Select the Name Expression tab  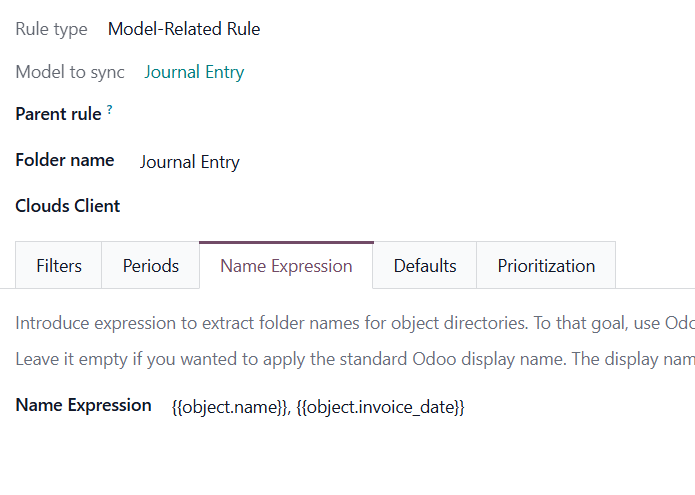pos(286,266)
